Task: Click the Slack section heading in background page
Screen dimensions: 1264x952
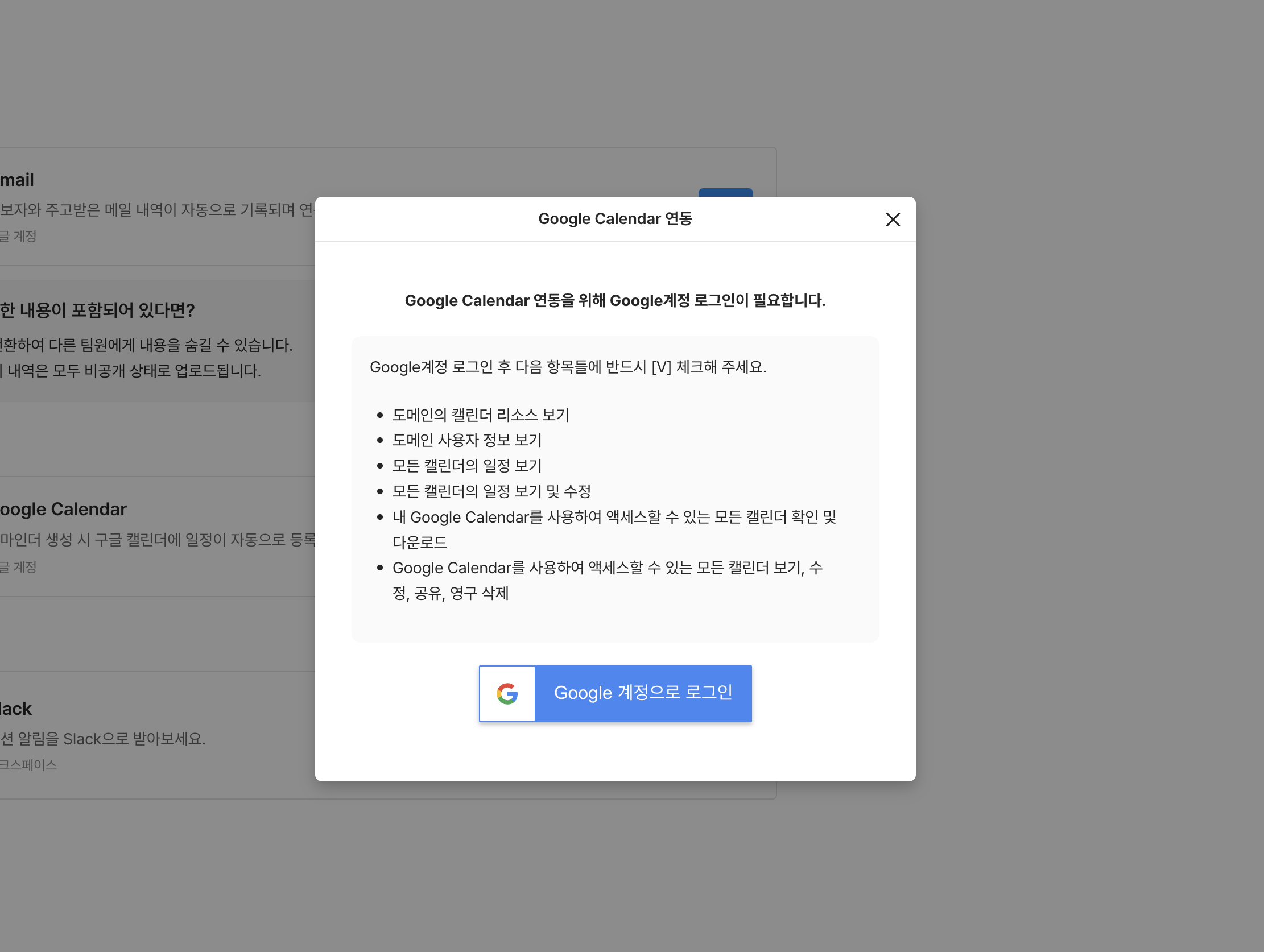Action: [16, 709]
